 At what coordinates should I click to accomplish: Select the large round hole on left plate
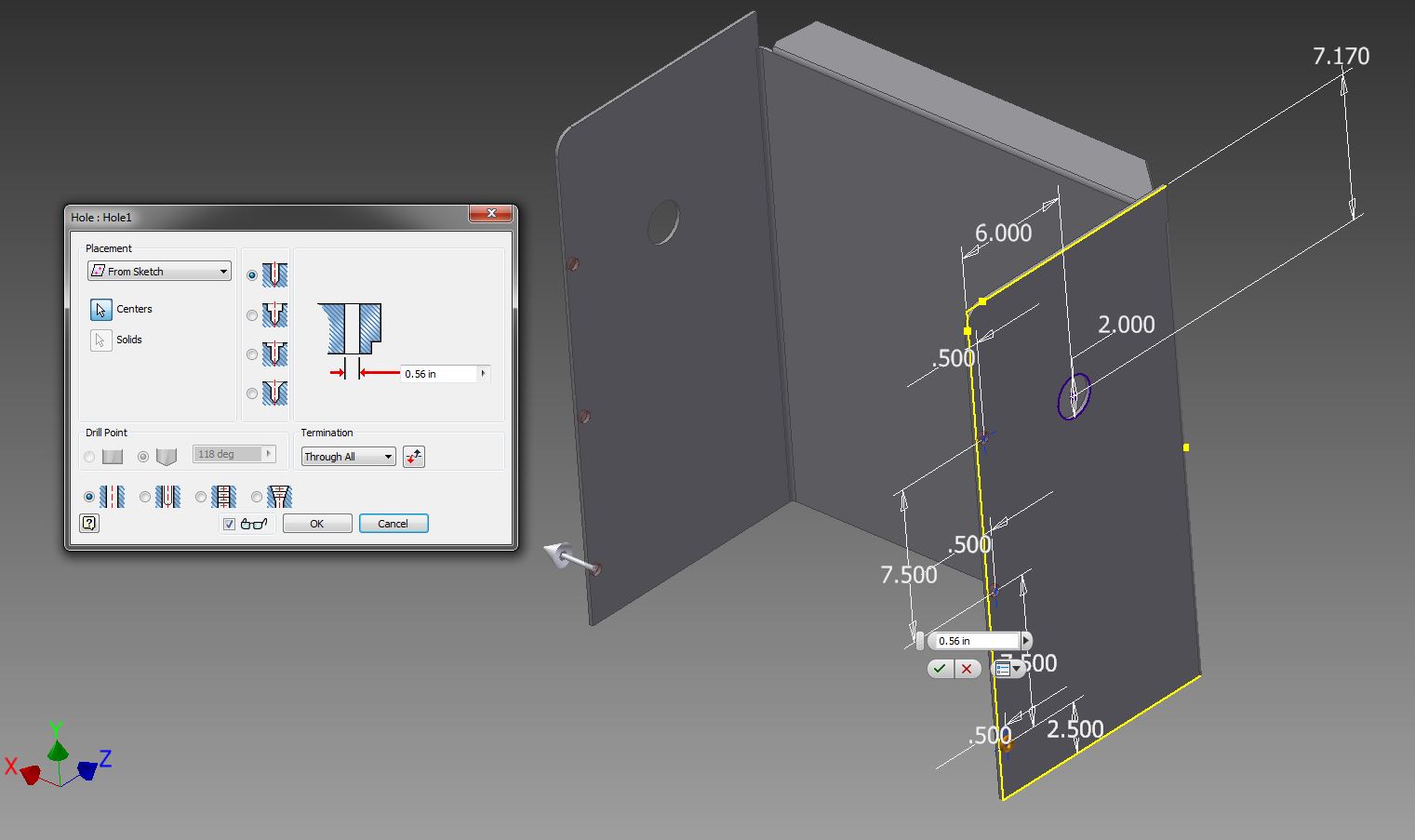pyautogui.click(x=663, y=221)
